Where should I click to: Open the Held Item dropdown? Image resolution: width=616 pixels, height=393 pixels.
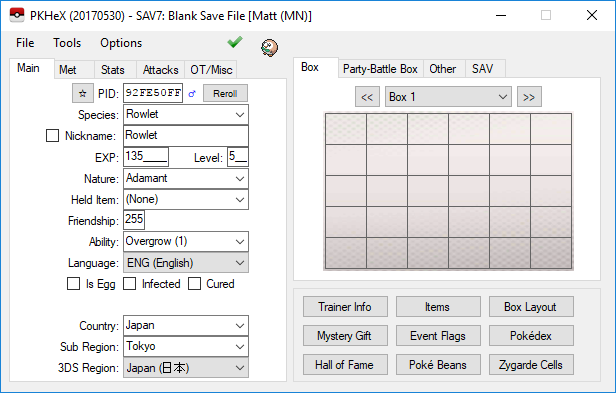[x=186, y=200]
